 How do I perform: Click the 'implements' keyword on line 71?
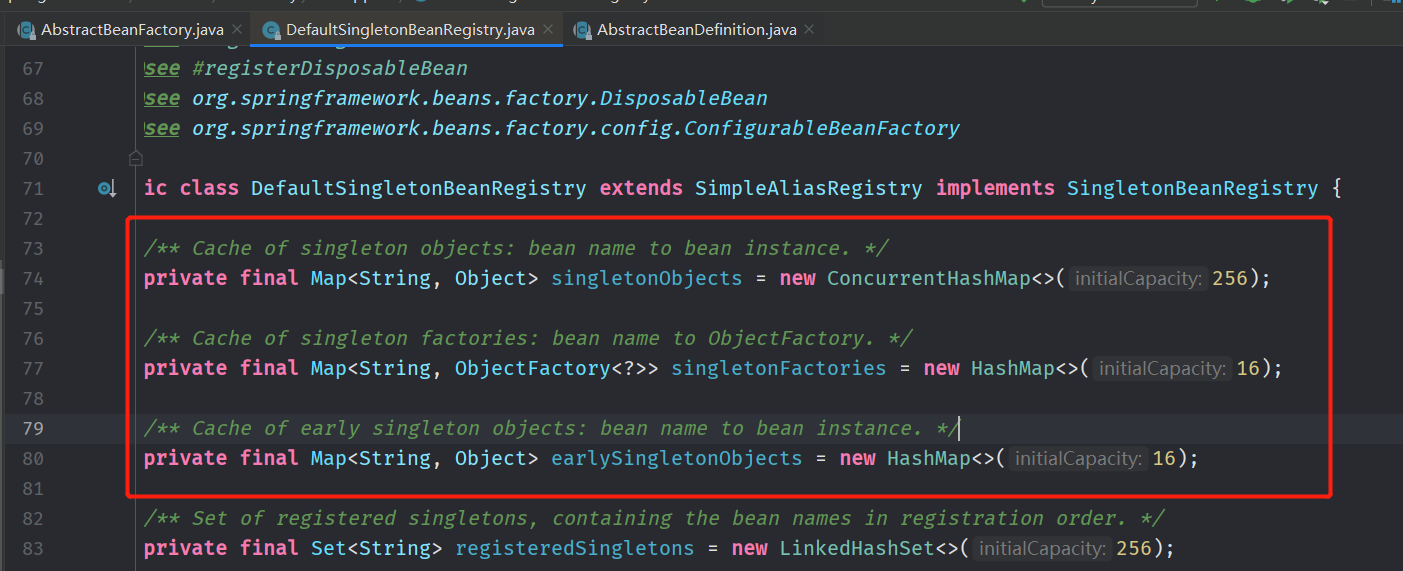995,188
